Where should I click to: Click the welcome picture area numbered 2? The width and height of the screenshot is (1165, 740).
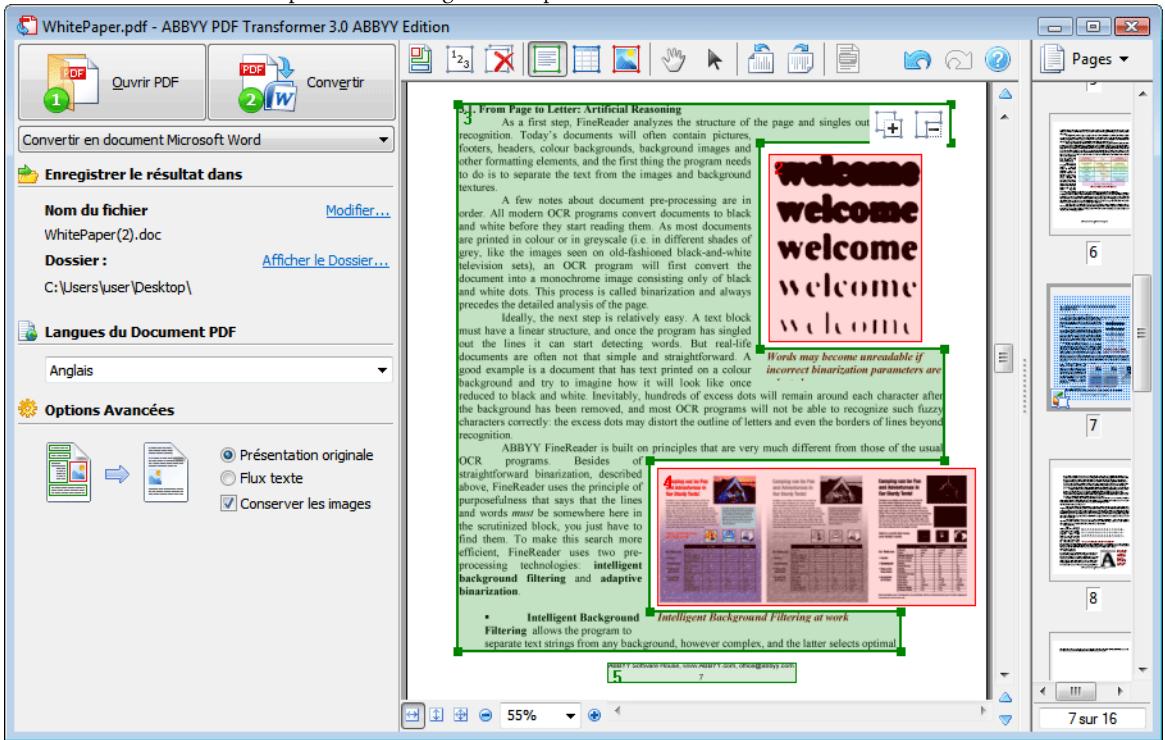[x=846, y=247]
